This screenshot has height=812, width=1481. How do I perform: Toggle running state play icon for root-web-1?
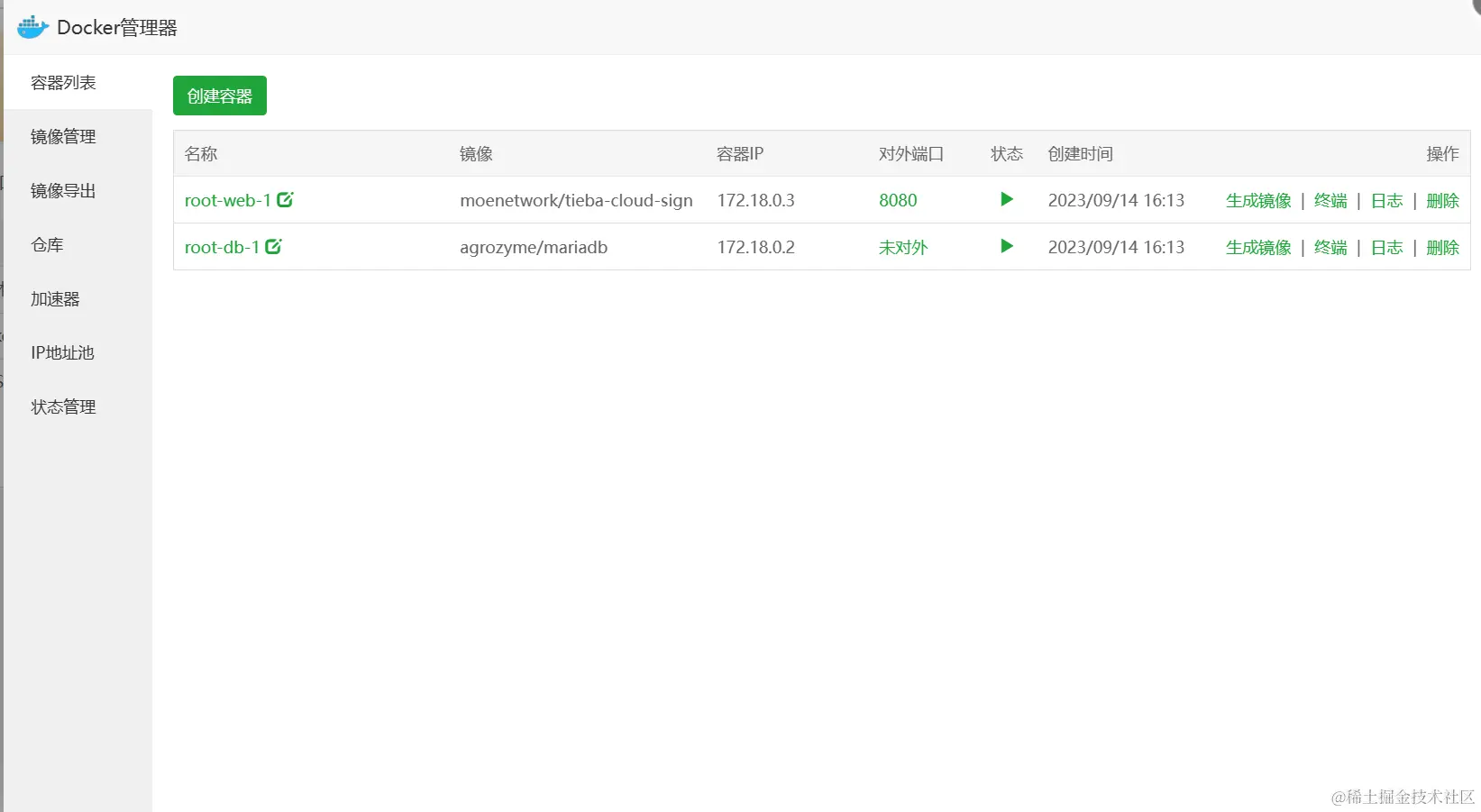click(1007, 199)
